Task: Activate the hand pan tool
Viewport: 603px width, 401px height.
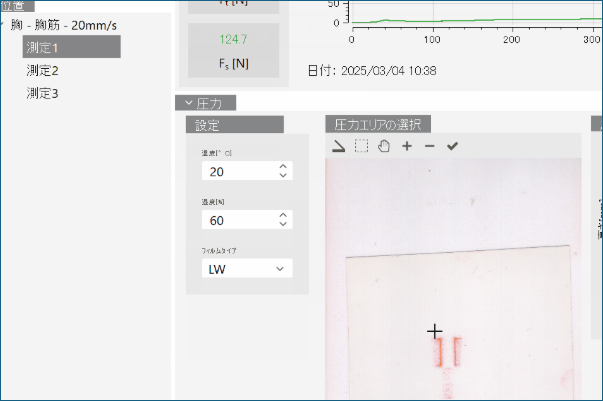Action: 383,146
